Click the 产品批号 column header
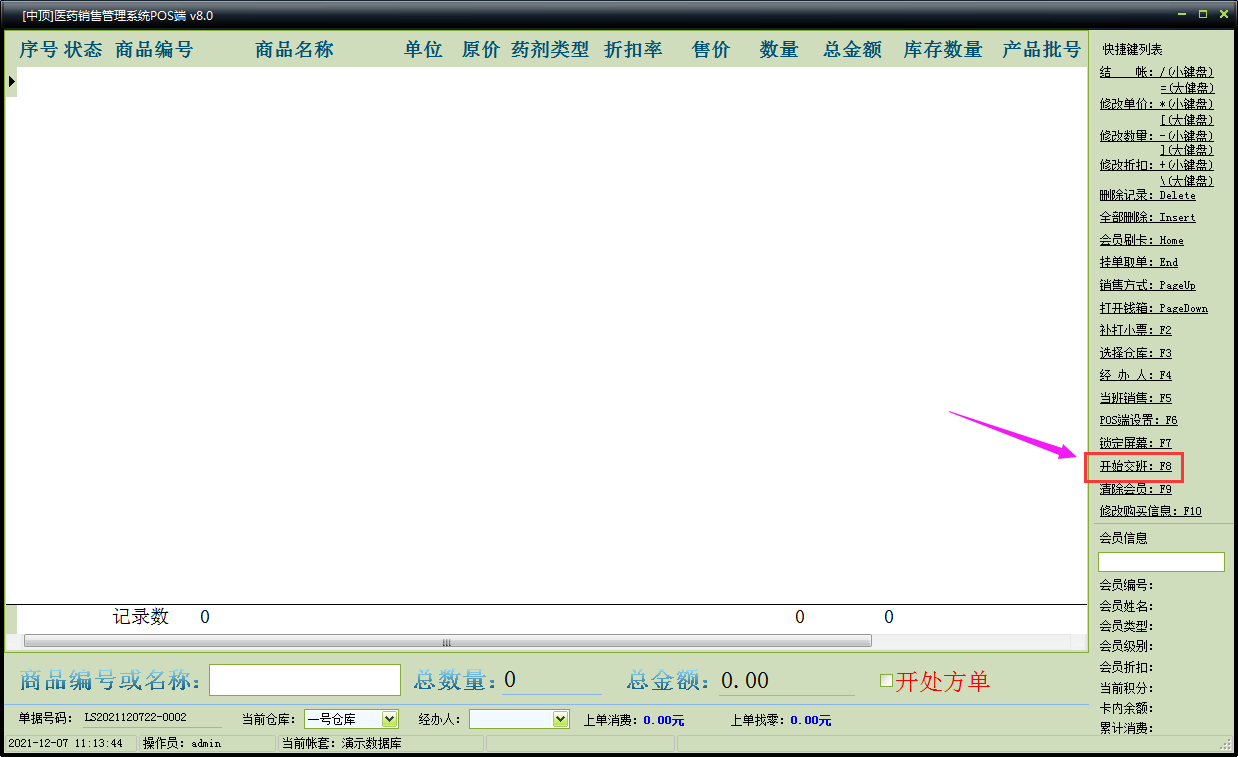 1042,50
